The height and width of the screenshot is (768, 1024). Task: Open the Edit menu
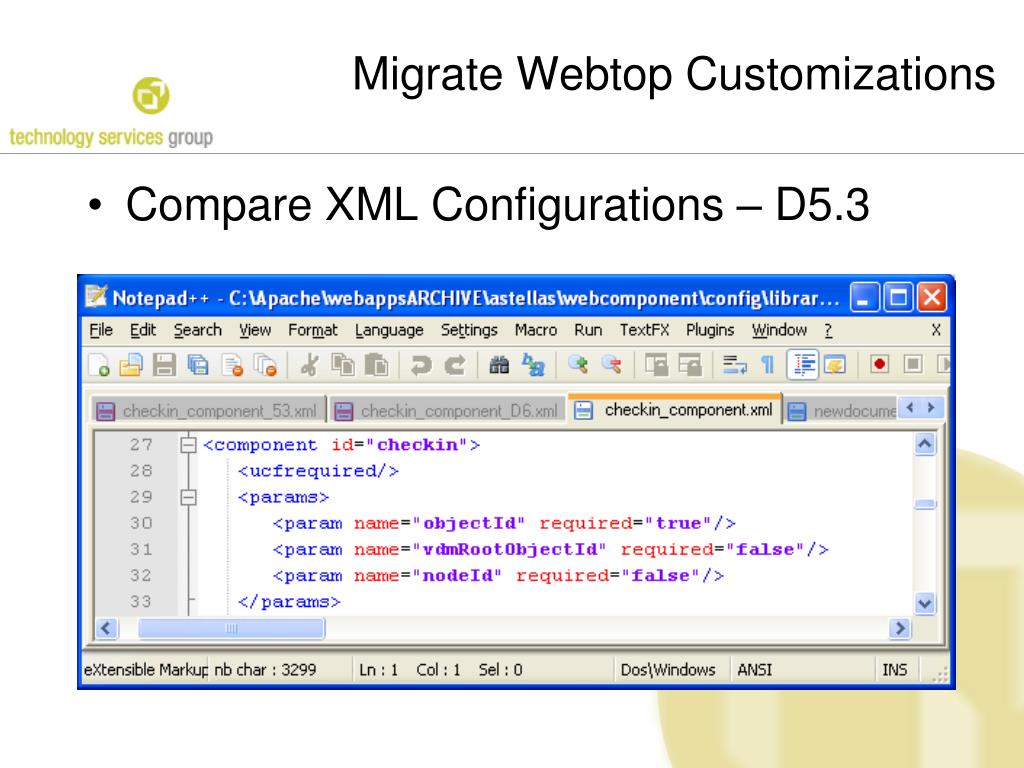[x=142, y=330]
